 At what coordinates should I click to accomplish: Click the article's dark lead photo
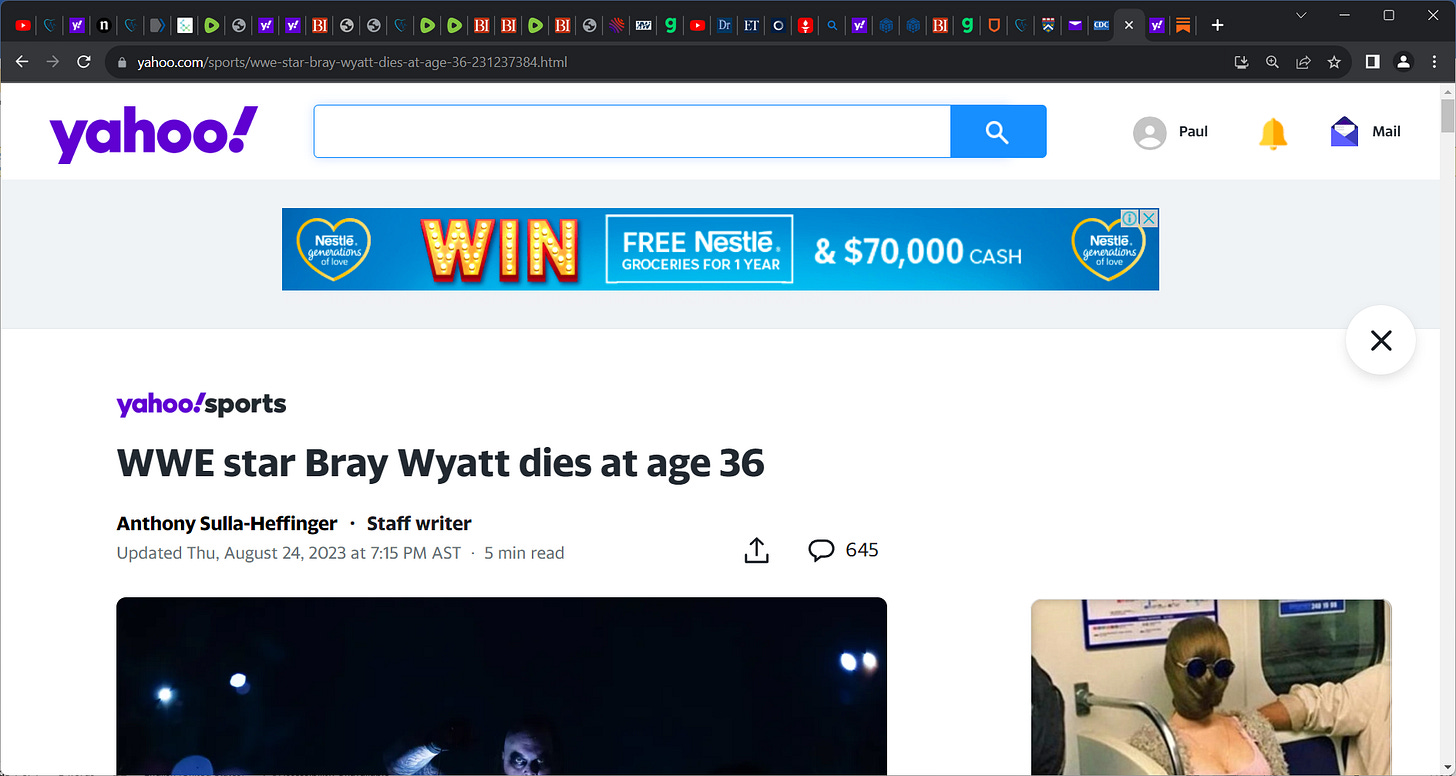coord(501,686)
